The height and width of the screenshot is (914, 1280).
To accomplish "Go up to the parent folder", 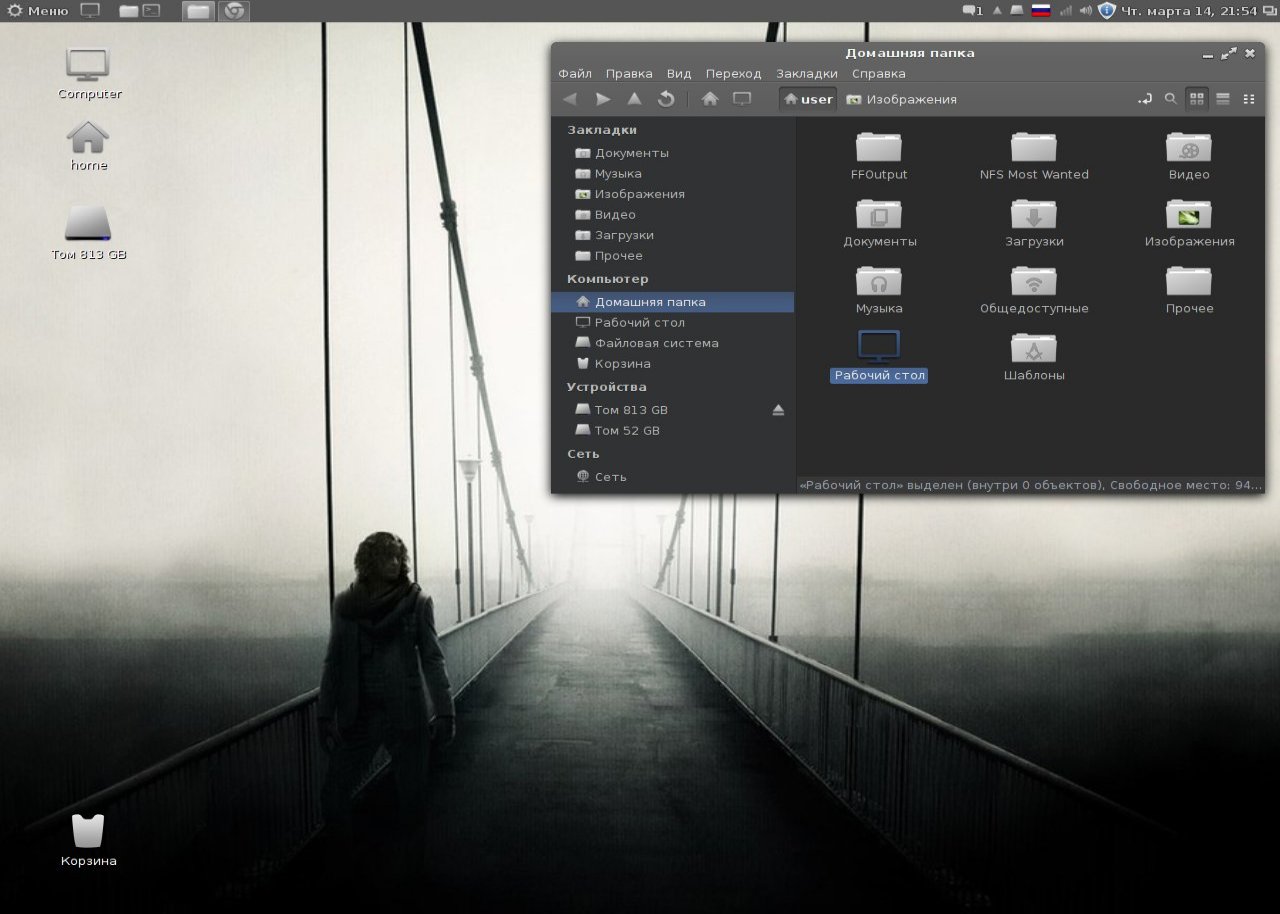I will click(x=634, y=99).
